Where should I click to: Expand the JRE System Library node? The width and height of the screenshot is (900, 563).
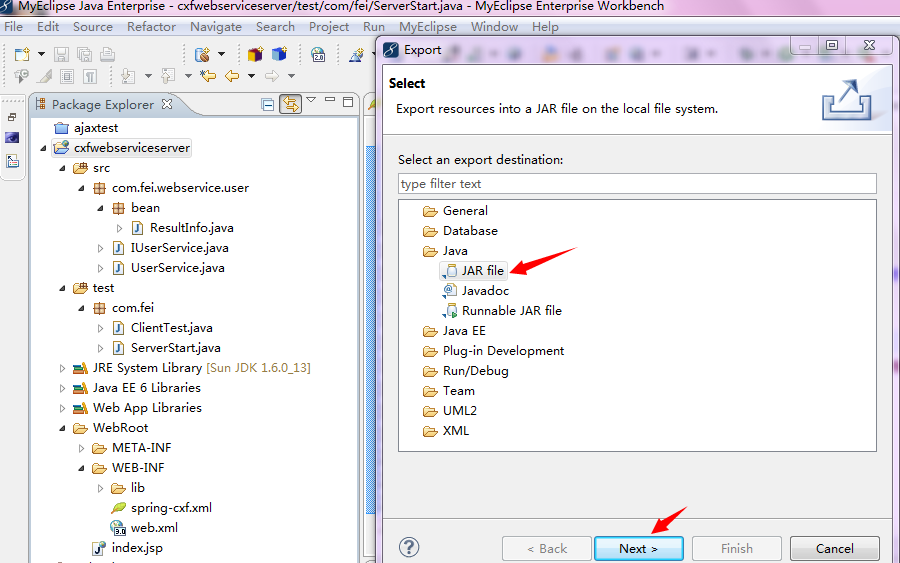tap(62, 368)
